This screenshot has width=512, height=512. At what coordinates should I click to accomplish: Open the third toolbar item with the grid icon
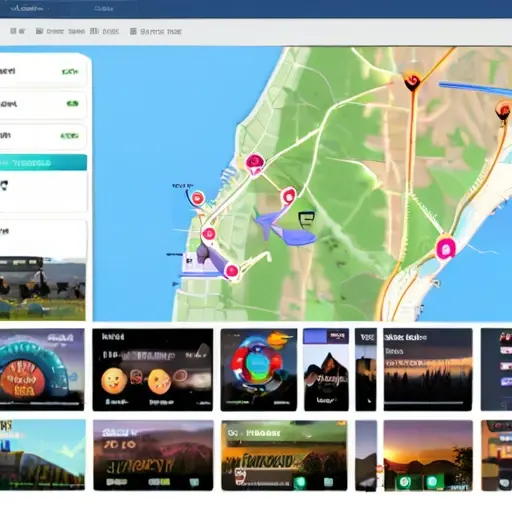104,31
